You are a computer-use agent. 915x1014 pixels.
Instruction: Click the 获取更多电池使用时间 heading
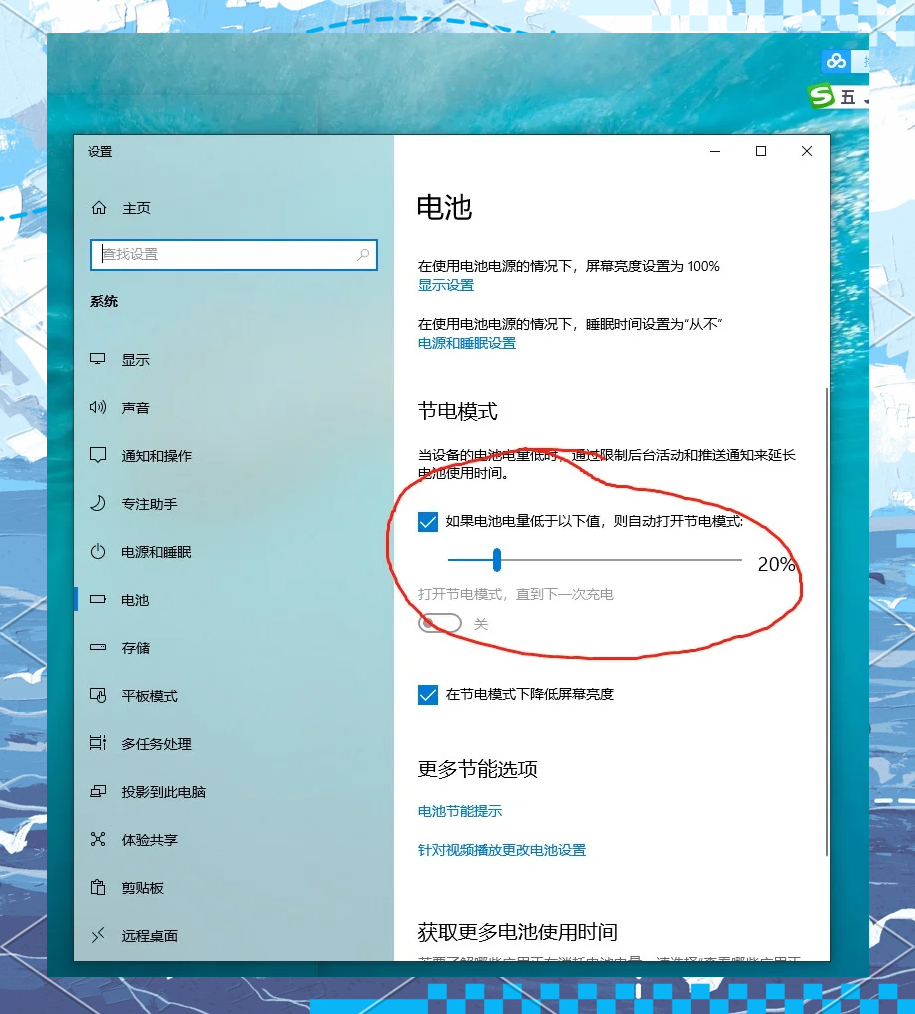[517, 932]
